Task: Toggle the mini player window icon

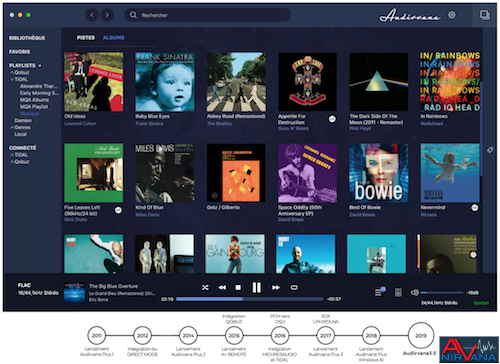Action: pos(485,15)
